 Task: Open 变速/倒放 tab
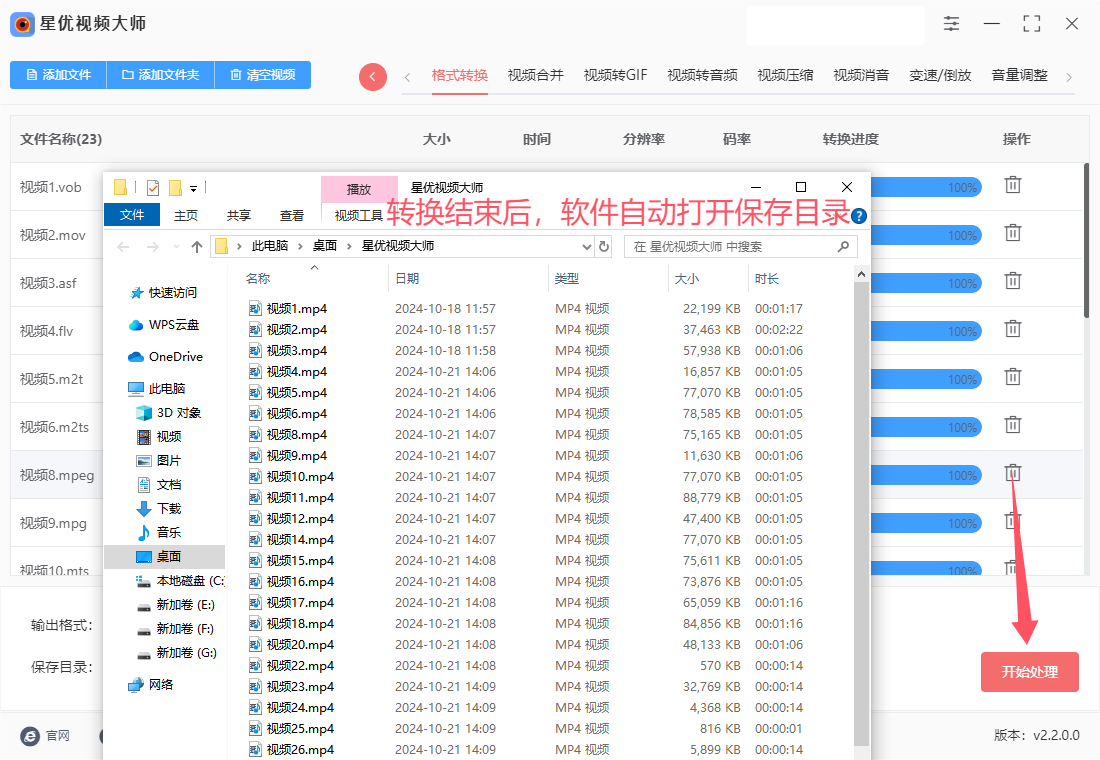click(x=940, y=75)
